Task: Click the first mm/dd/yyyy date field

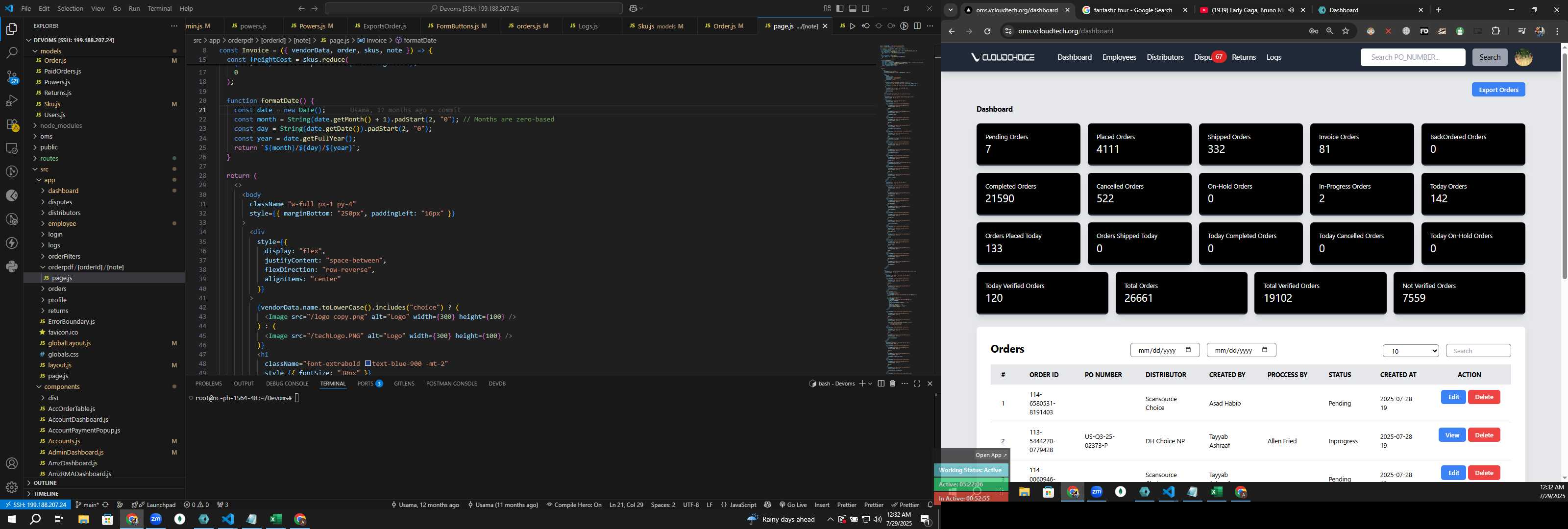Action: 1164,351
